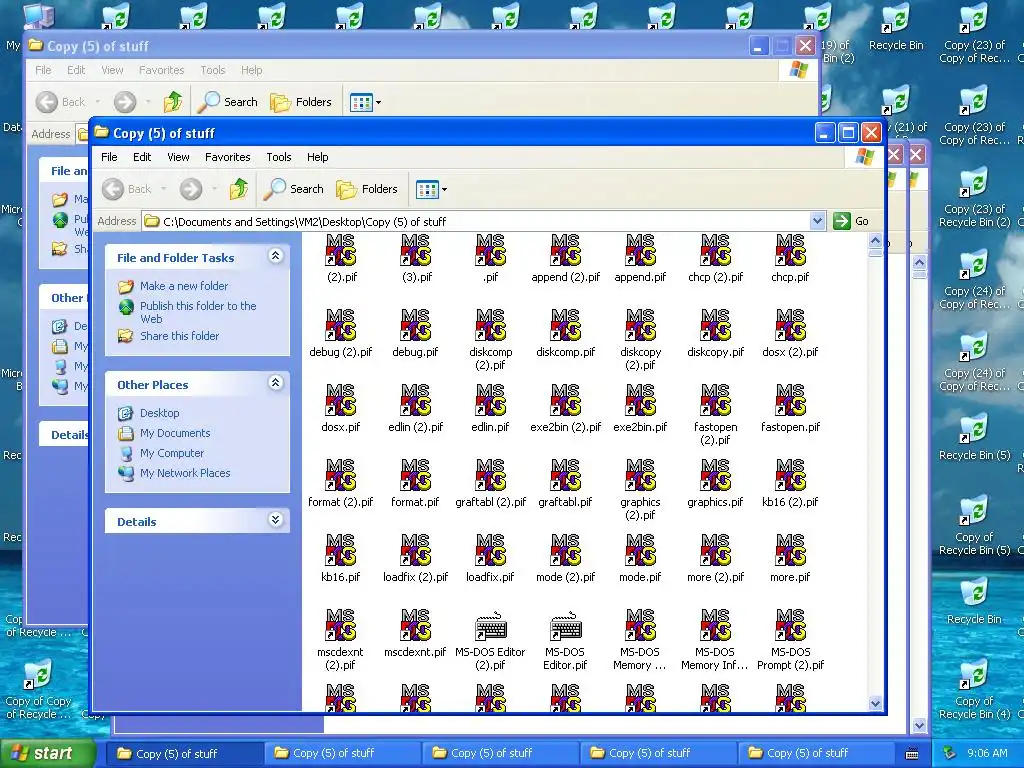
Task: Select the dosx.pif icon
Action: 340,400
